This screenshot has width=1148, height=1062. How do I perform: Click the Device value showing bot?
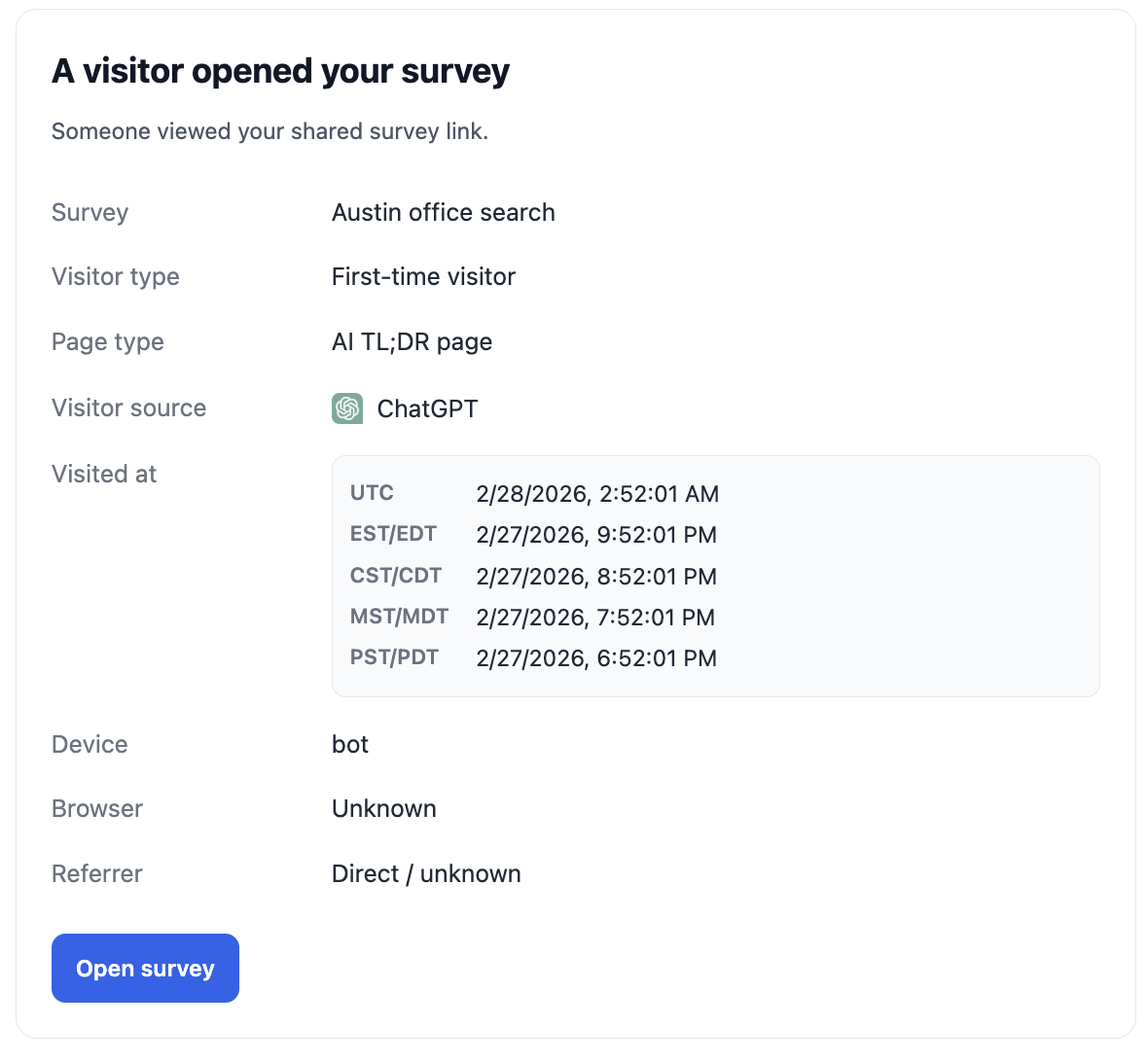coord(349,744)
